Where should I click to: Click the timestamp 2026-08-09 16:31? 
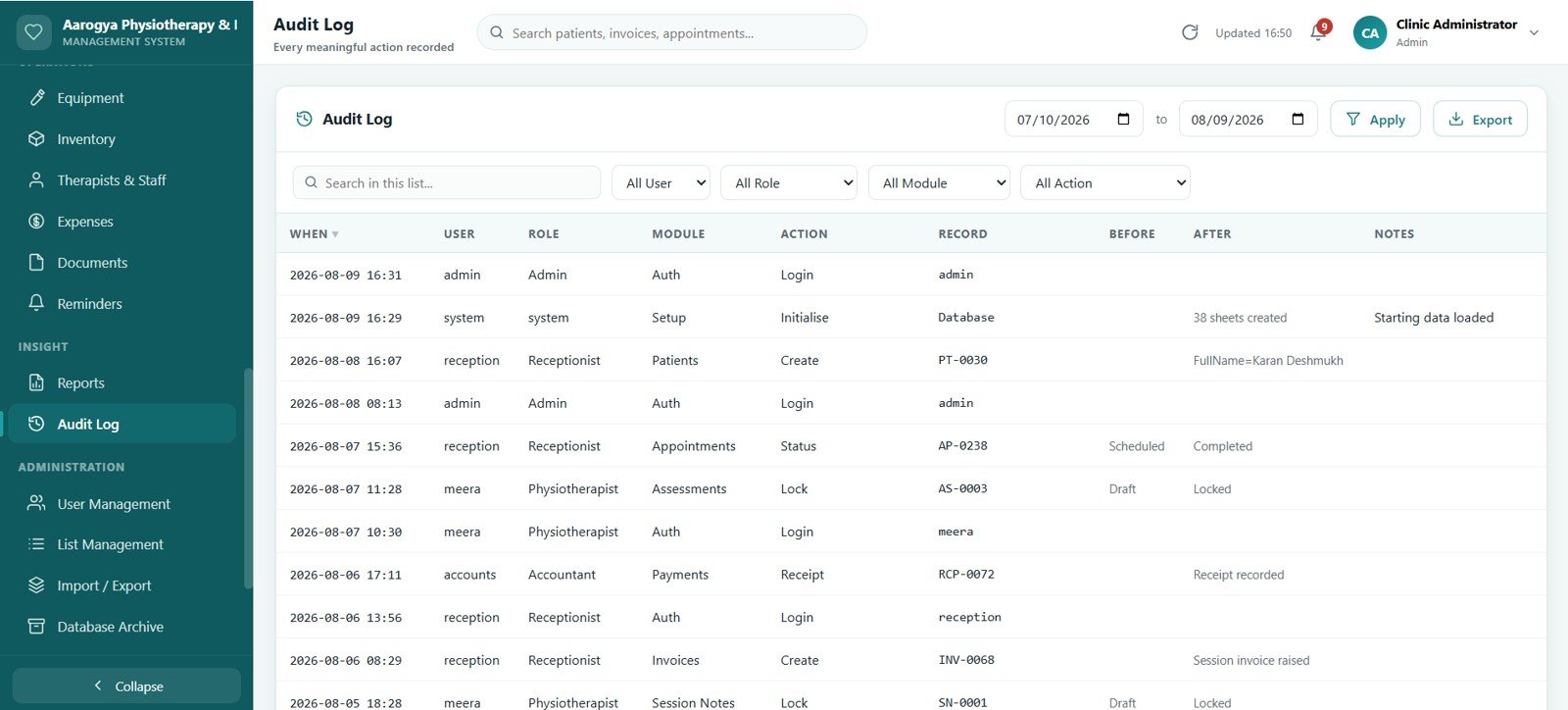click(346, 275)
